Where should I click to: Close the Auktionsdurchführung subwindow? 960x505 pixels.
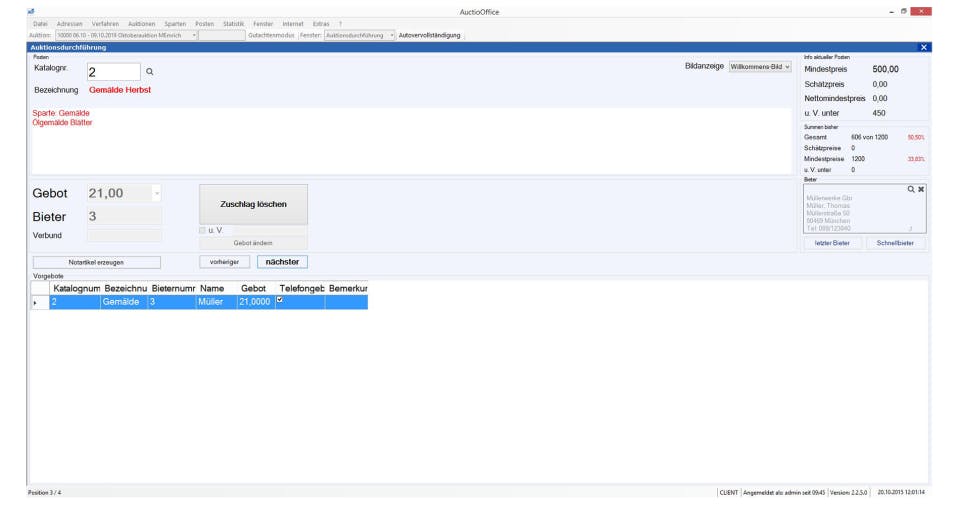click(x=924, y=47)
